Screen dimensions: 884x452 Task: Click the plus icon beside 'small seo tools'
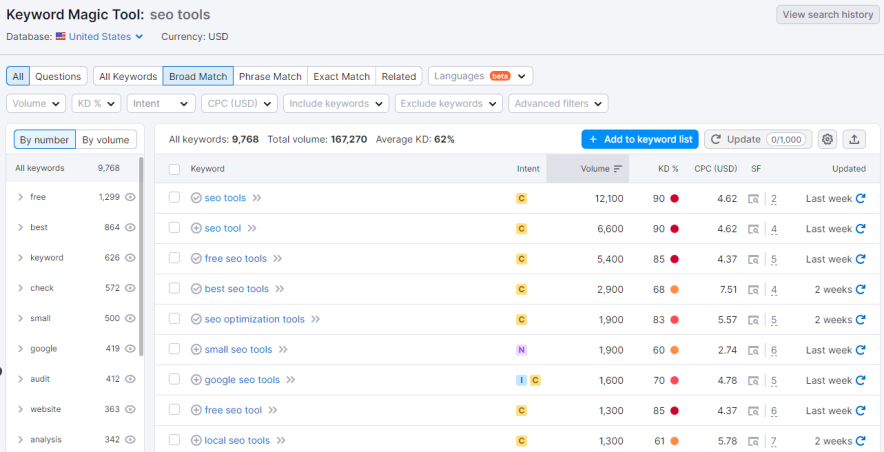[x=196, y=350]
